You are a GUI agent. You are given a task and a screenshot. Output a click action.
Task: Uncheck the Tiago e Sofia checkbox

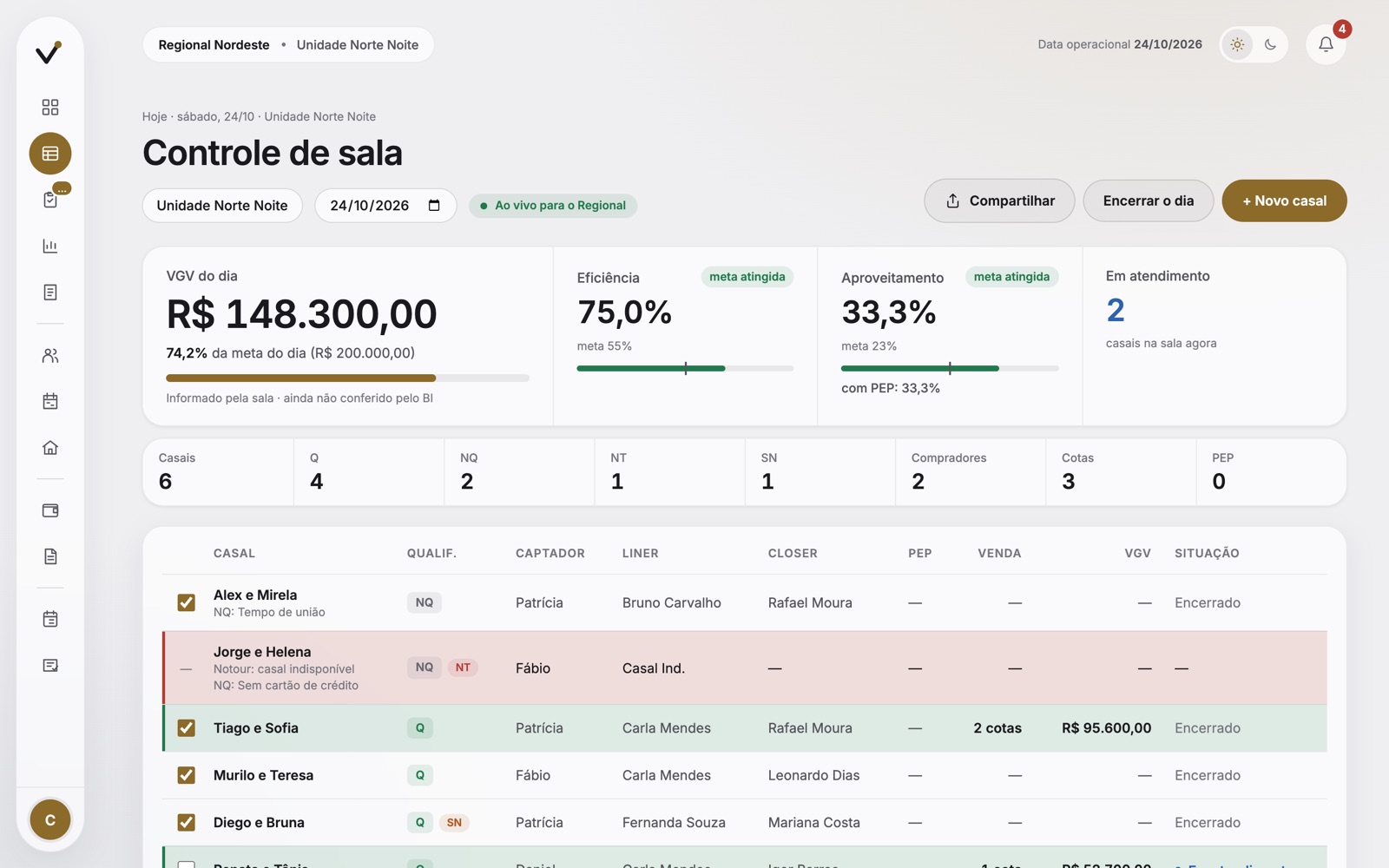[x=186, y=728]
